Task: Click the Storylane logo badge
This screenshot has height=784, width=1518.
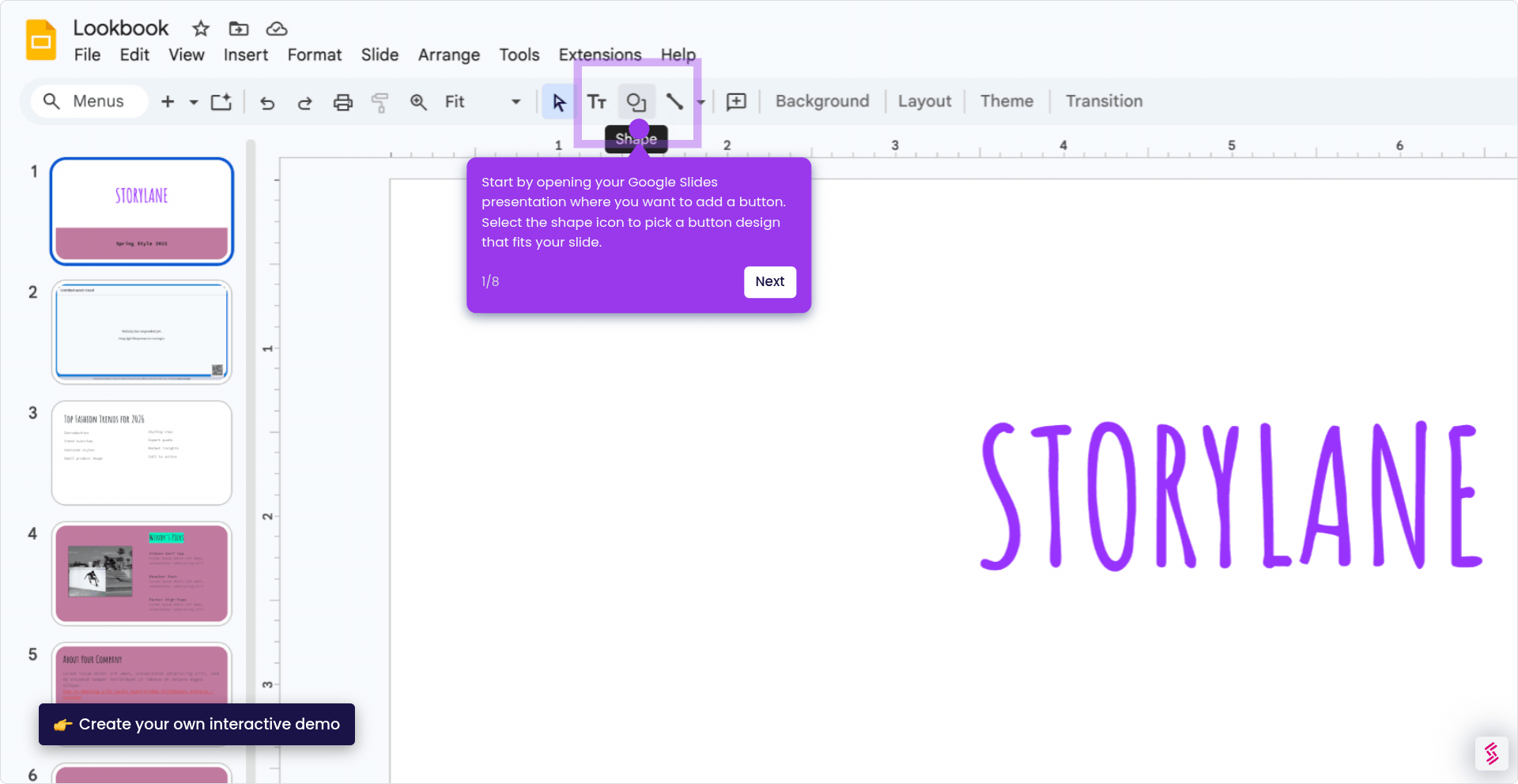Action: (1491, 753)
